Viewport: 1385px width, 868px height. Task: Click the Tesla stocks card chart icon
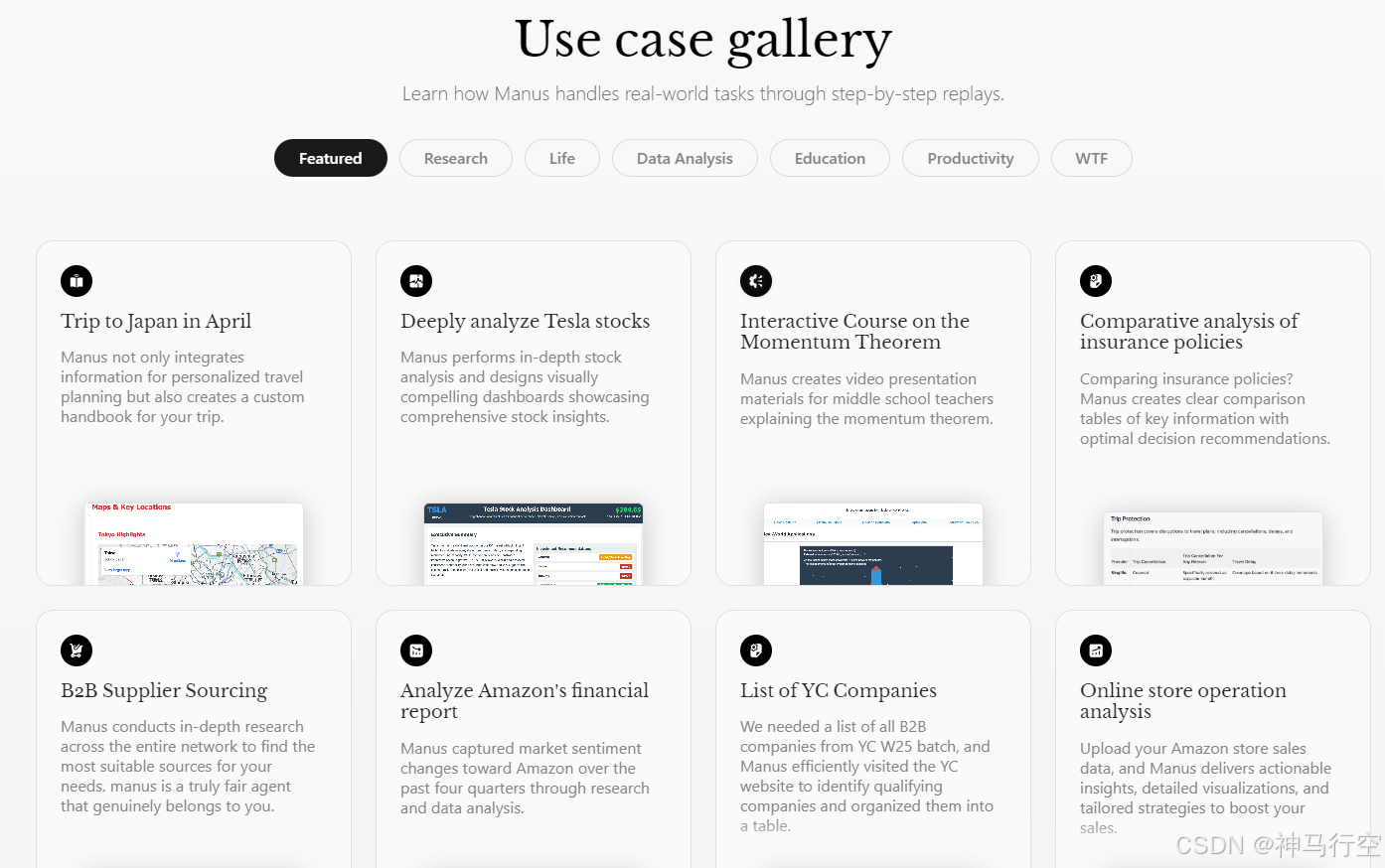416,281
